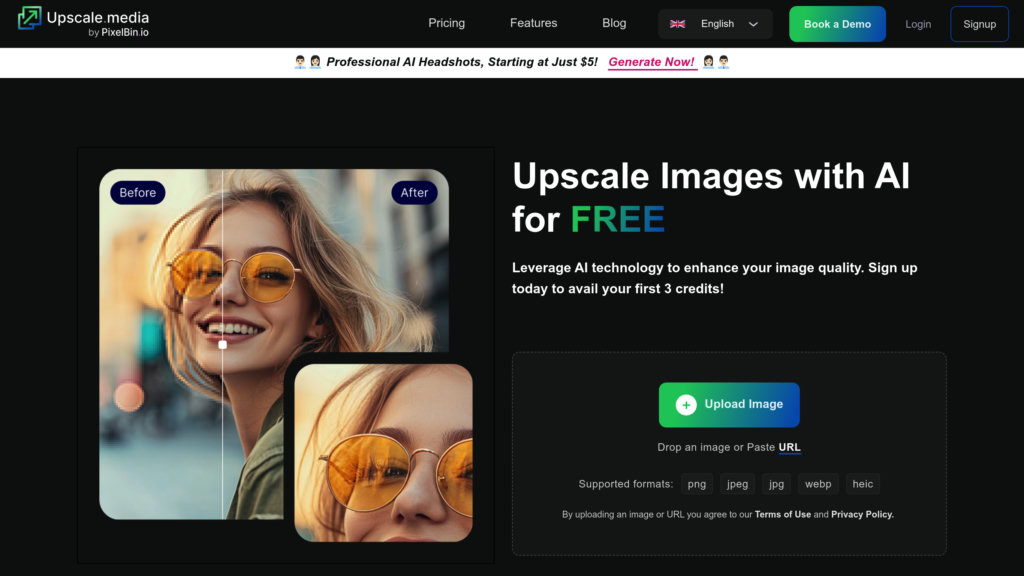The height and width of the screenshot is (576, 1024).
Task: Click the chevron beside the English label
Action: pyautogui.click(x=752, y=23)
